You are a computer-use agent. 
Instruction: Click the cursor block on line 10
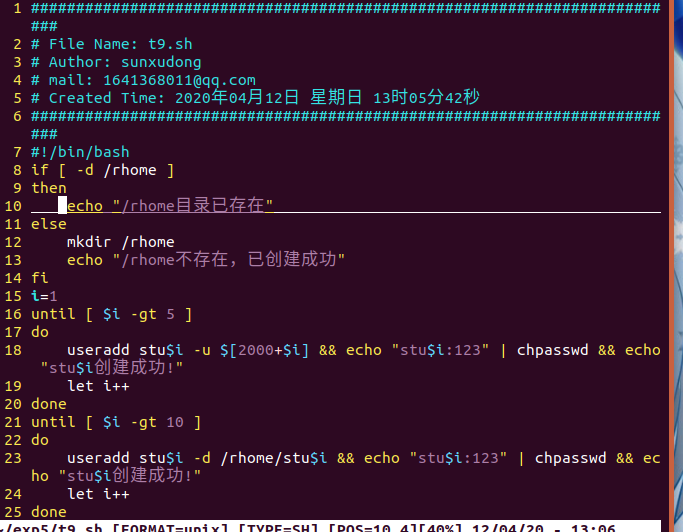(62, 205)
